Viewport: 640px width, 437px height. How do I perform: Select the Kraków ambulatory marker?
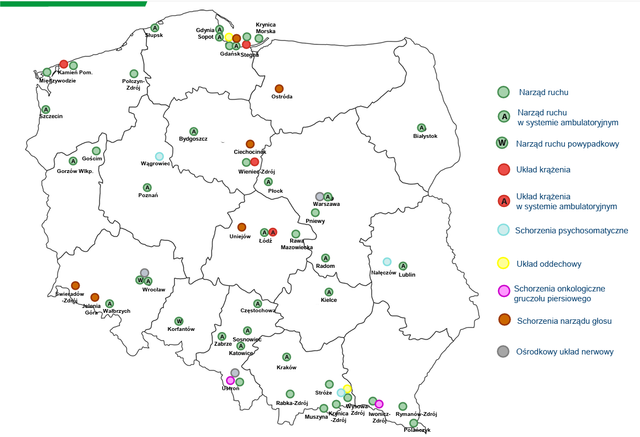tap(287, 357)
